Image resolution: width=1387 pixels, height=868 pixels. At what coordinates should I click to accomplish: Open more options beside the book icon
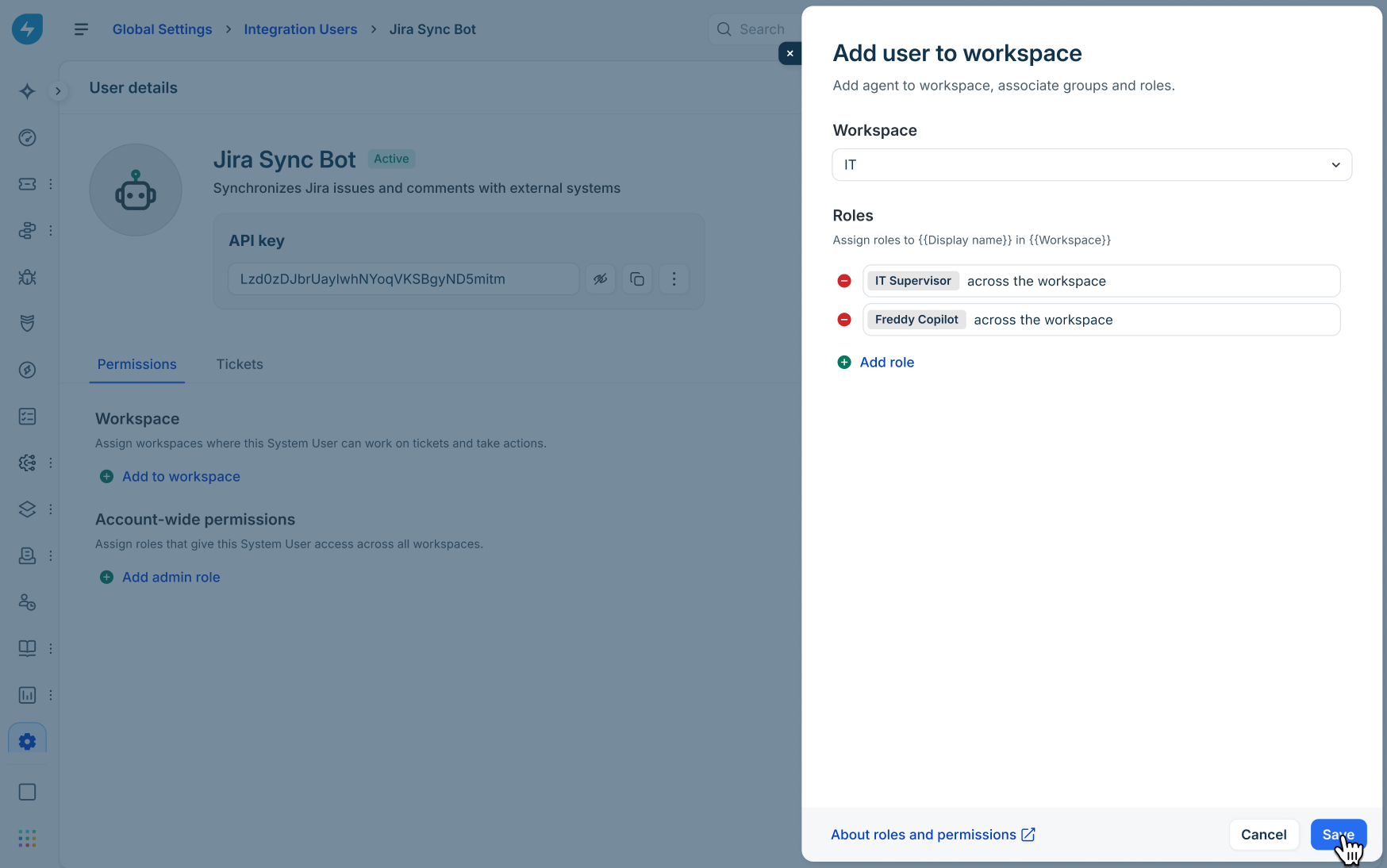(51, 648)
